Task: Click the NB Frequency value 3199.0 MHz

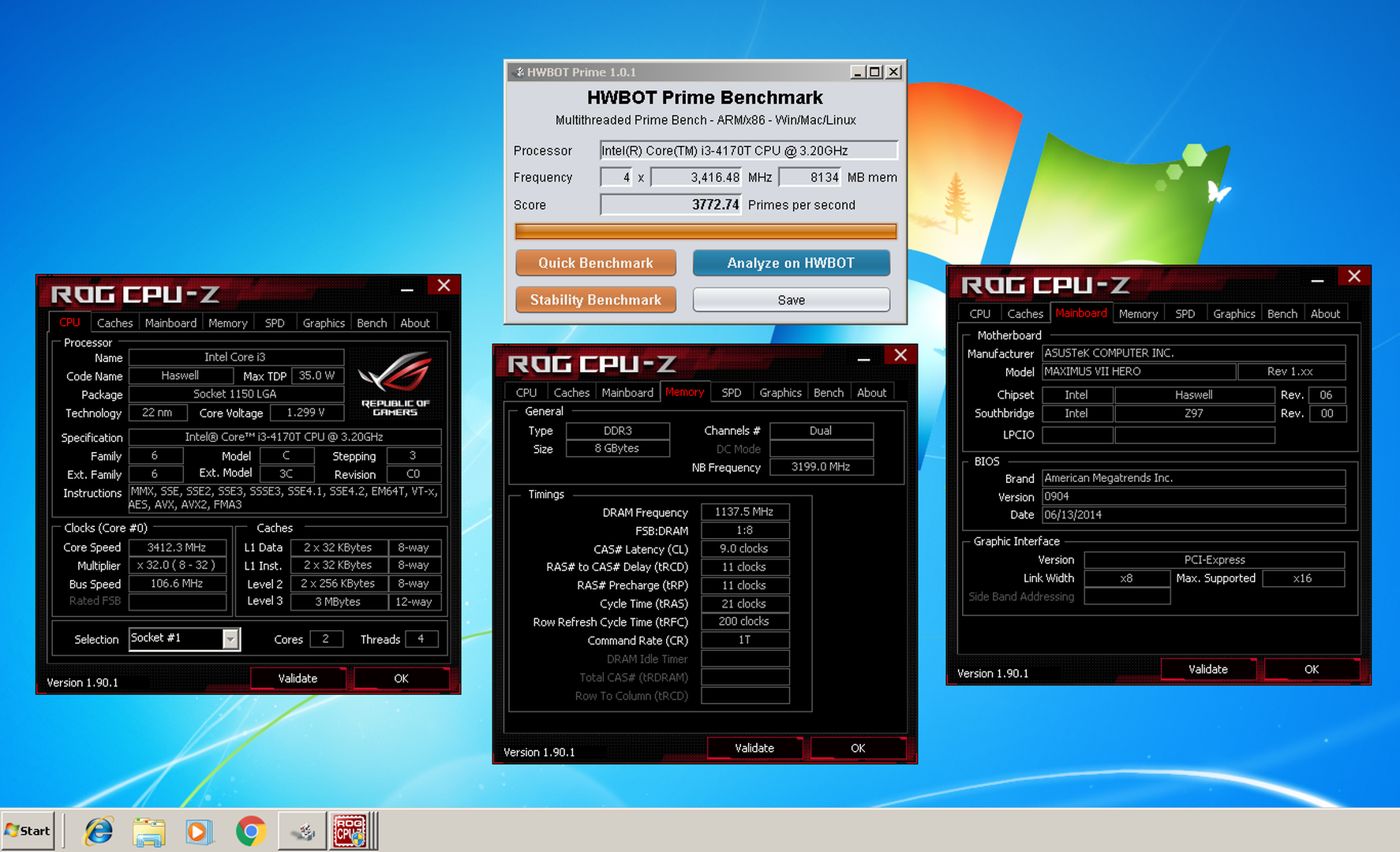Action: tap(821, 467)
